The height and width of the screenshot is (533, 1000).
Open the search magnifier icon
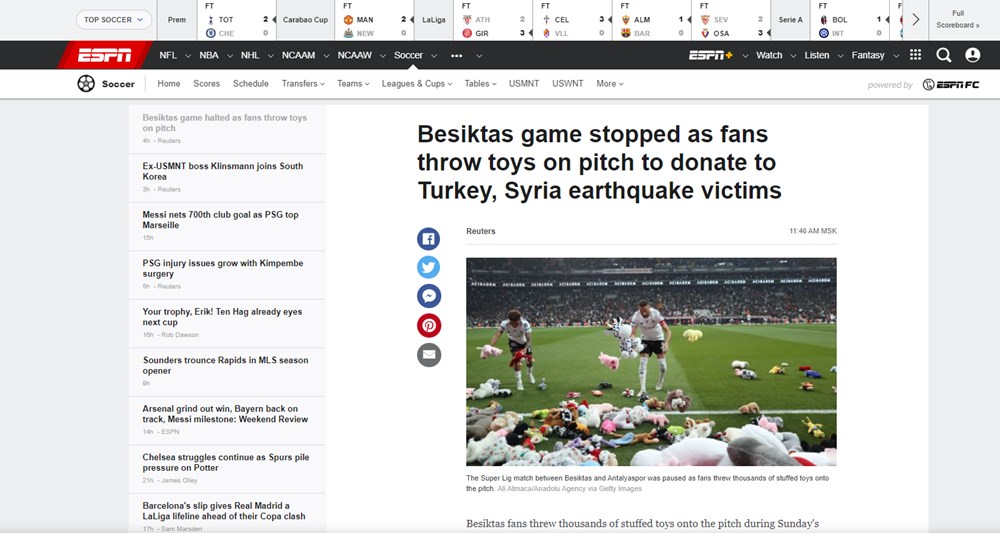(944, 55)
